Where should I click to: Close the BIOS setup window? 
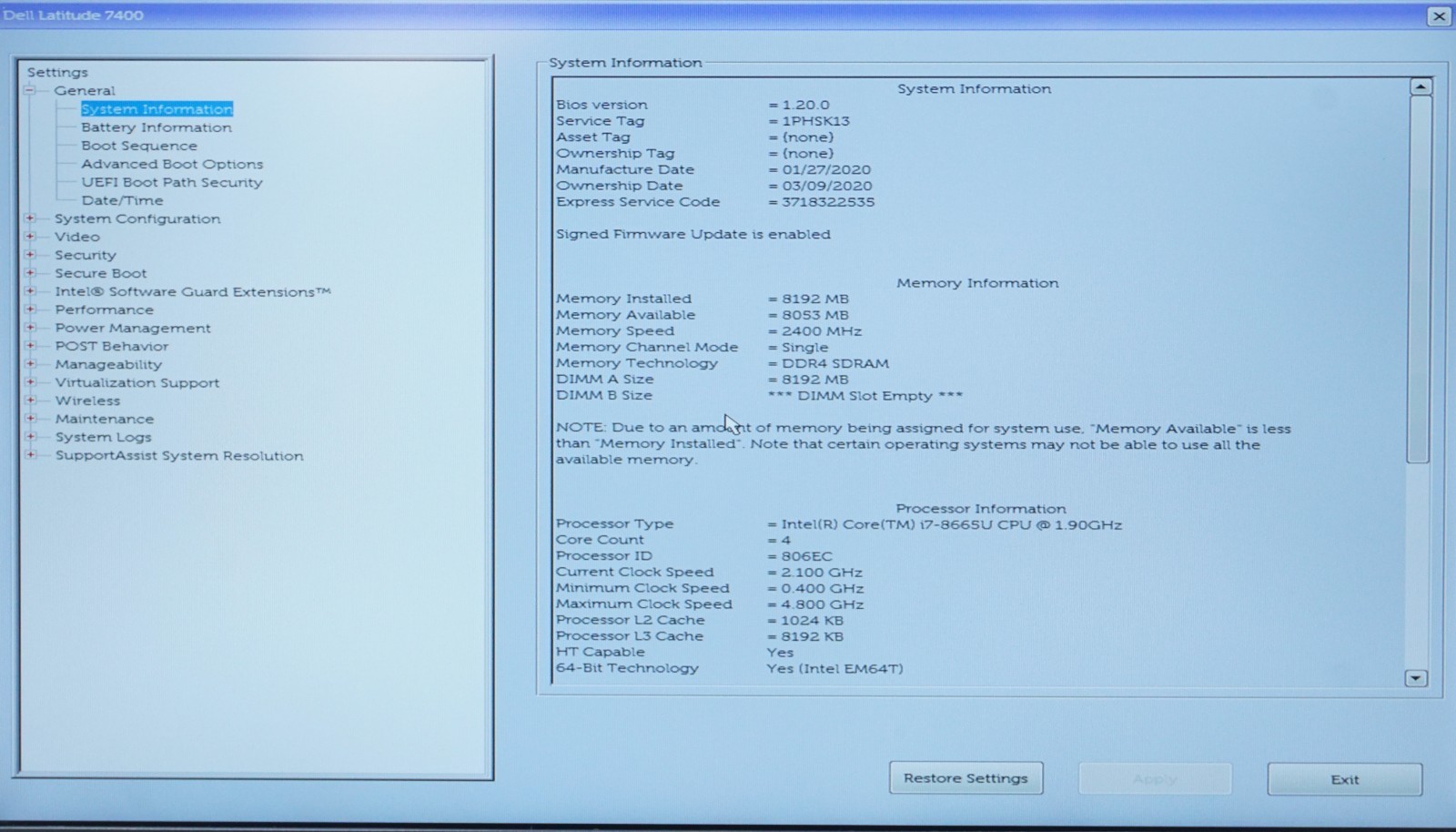coord(1439,15)
